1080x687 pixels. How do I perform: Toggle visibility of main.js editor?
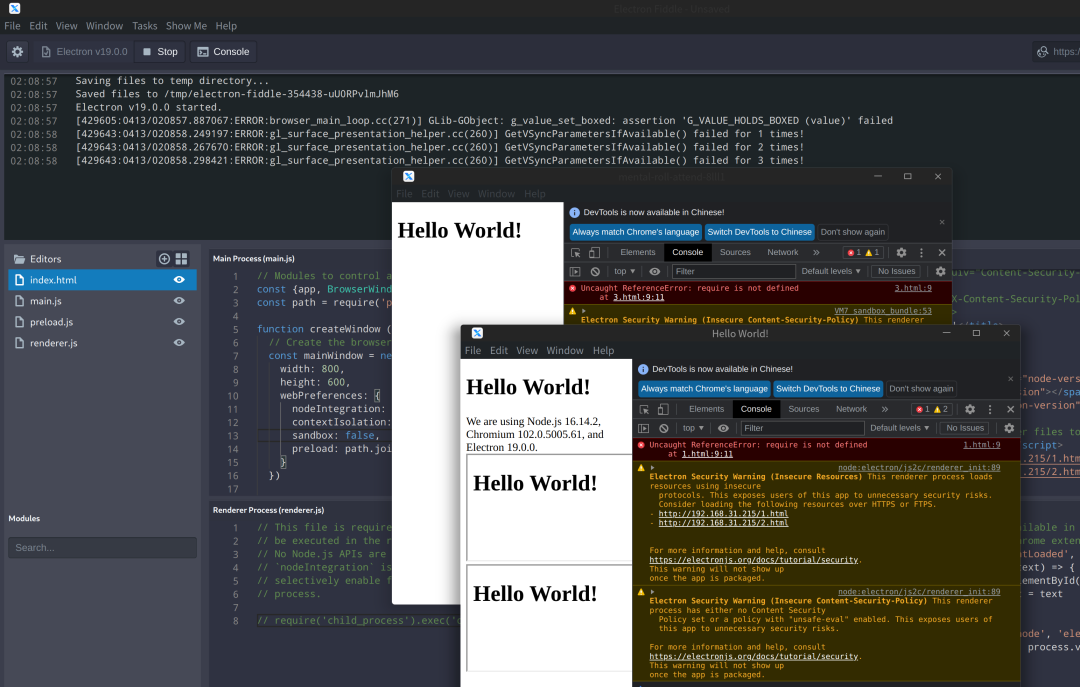[179, 300]
